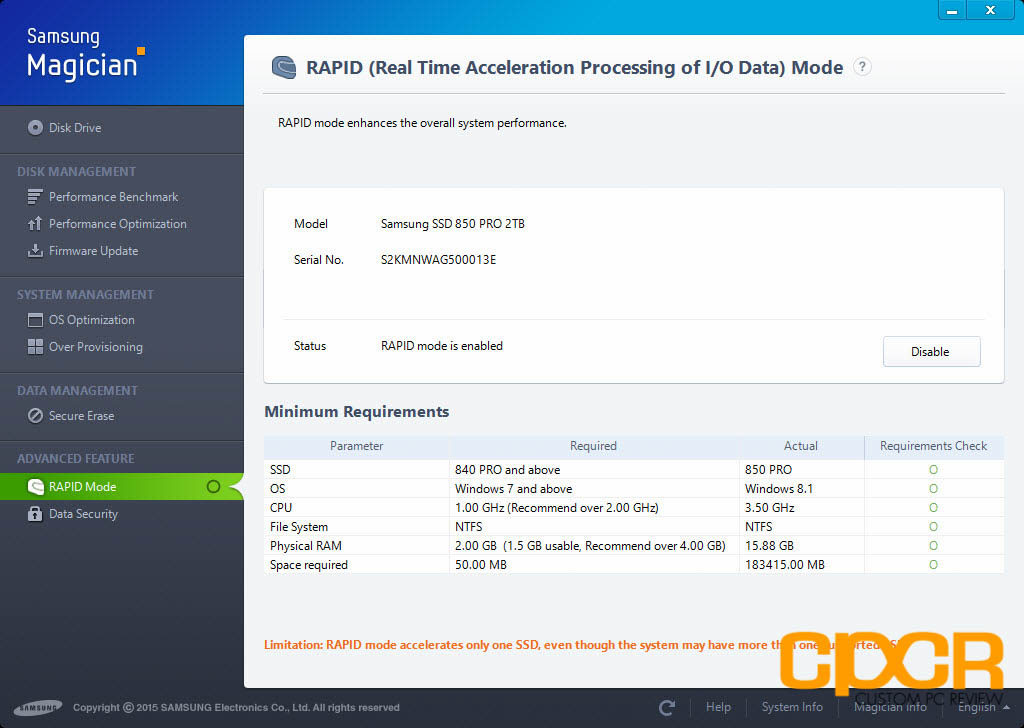Click the OS requirement check mark

[933, 488]
